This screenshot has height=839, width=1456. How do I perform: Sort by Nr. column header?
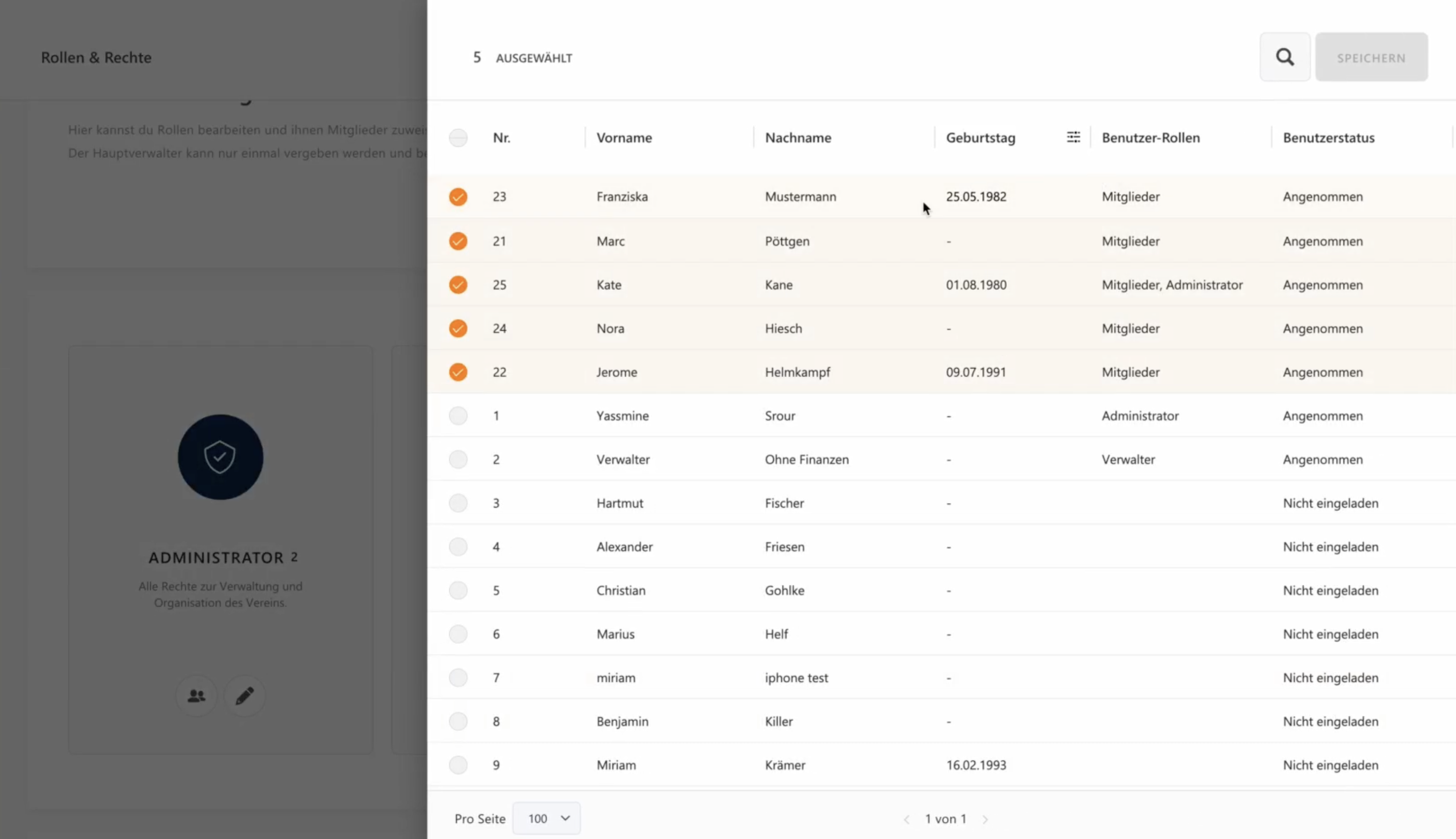pyautogui.click(x=501, y=138)
